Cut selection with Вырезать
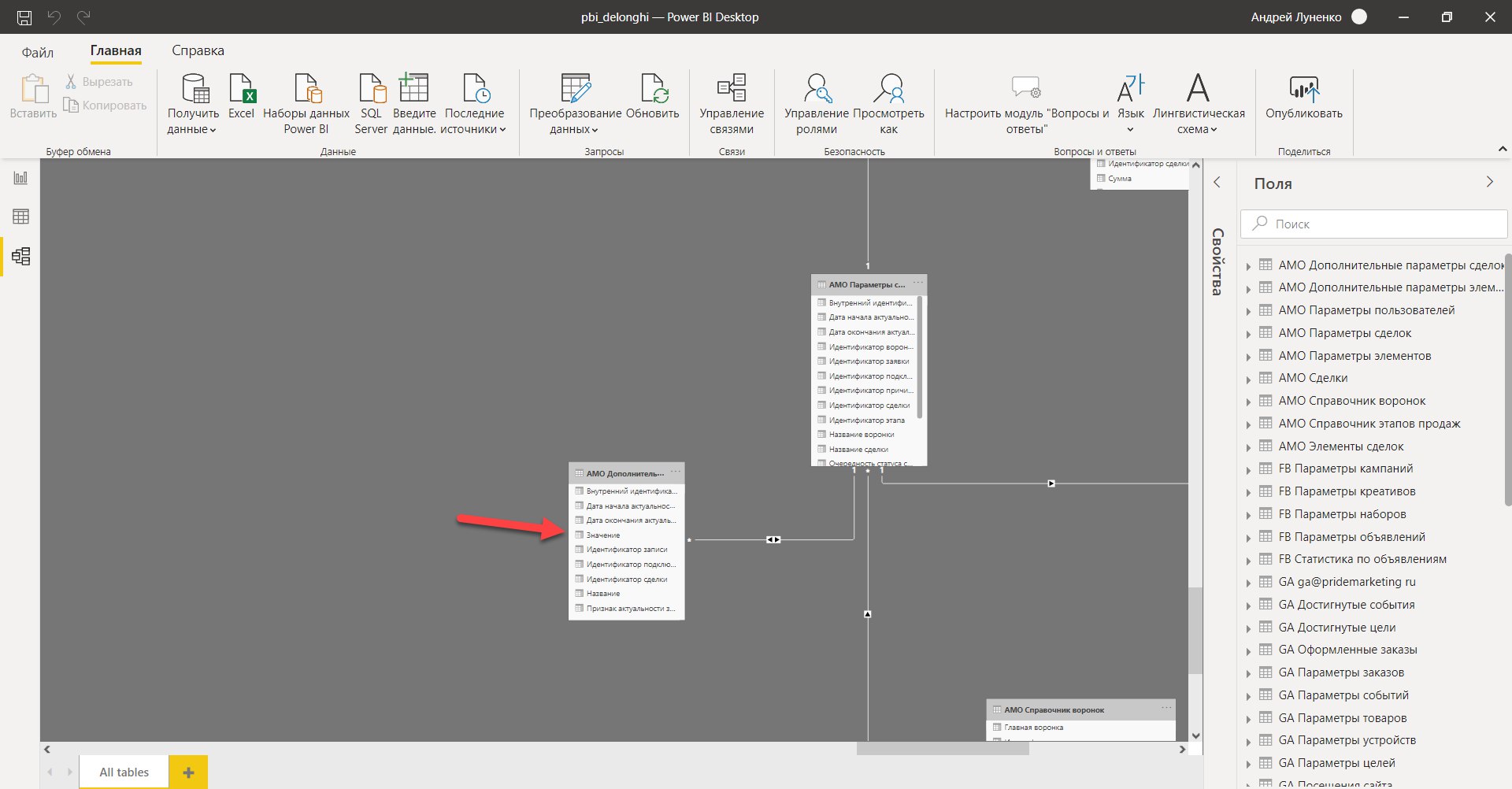 tap(99, 82)
